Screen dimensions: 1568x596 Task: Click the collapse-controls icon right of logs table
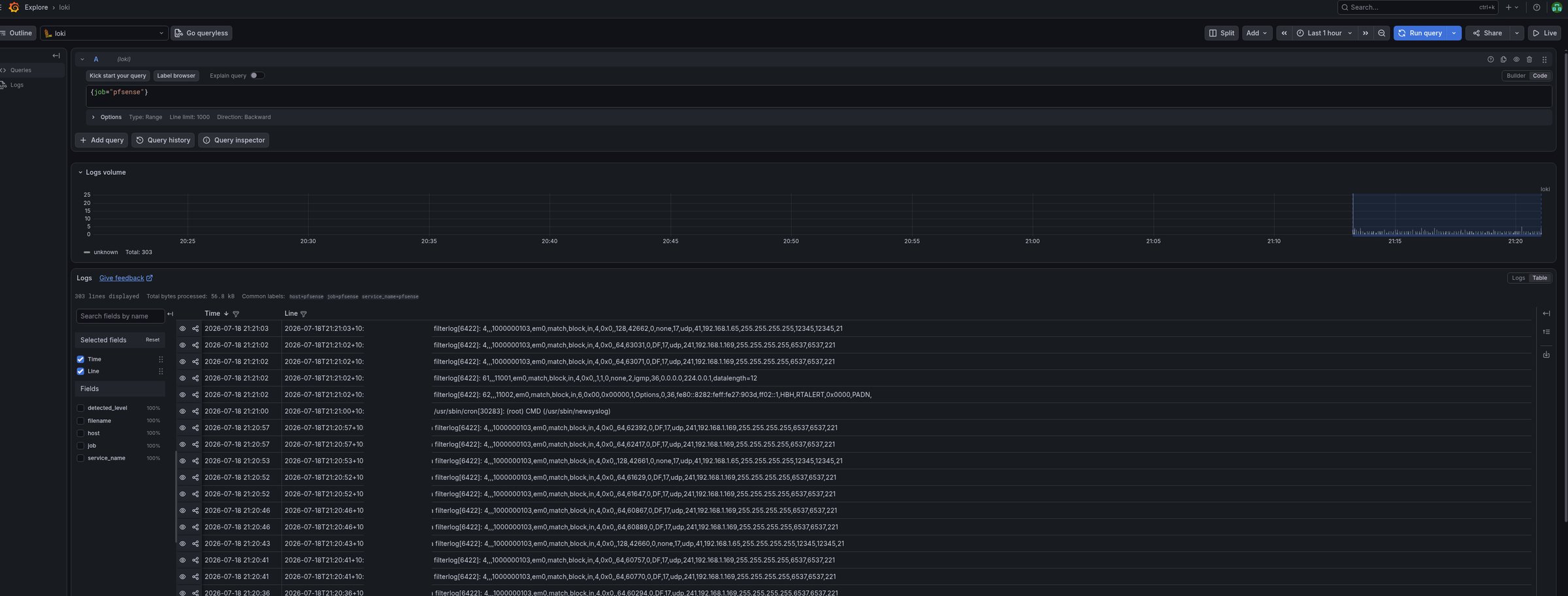pos(1546,314)
